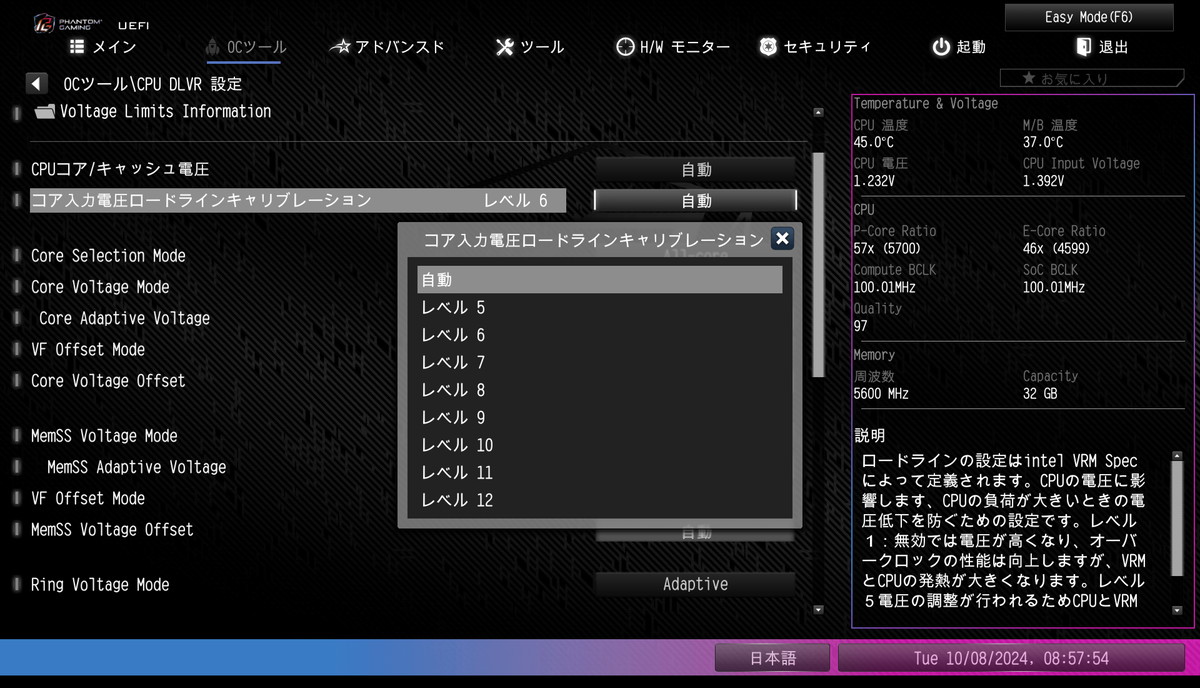Open the セキュリティ tab
Screen dimensions: 1200x688
click(x=815, y=46)
